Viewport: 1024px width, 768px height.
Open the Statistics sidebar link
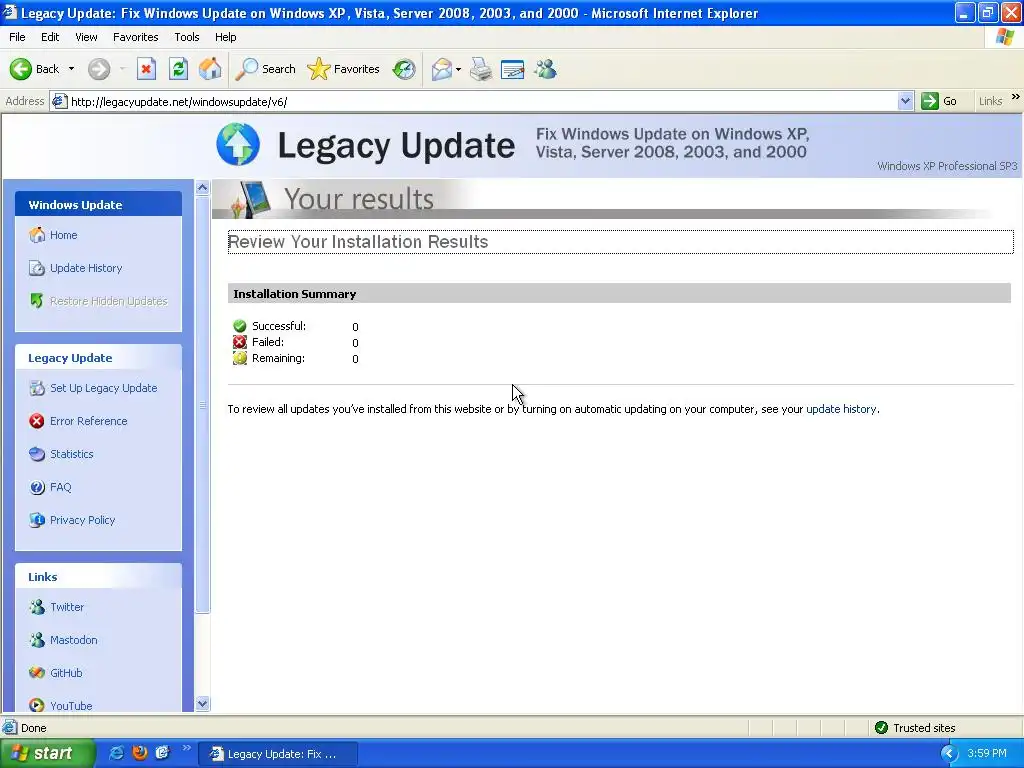(71, 454)
